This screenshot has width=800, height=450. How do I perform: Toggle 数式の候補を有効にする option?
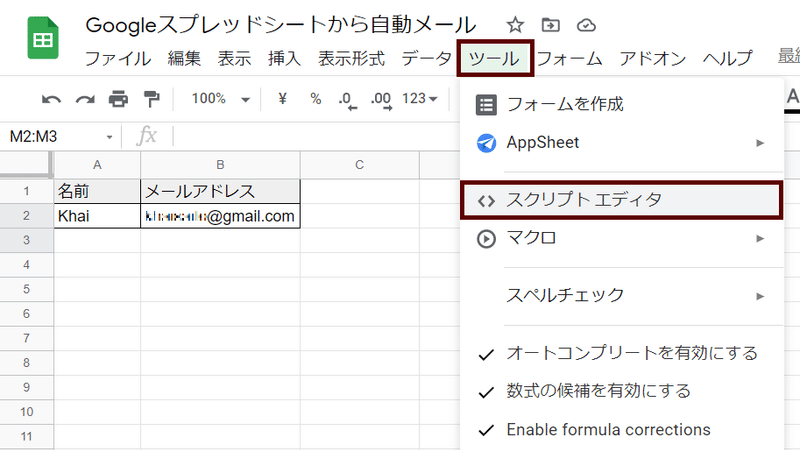(x=621, y=391)
